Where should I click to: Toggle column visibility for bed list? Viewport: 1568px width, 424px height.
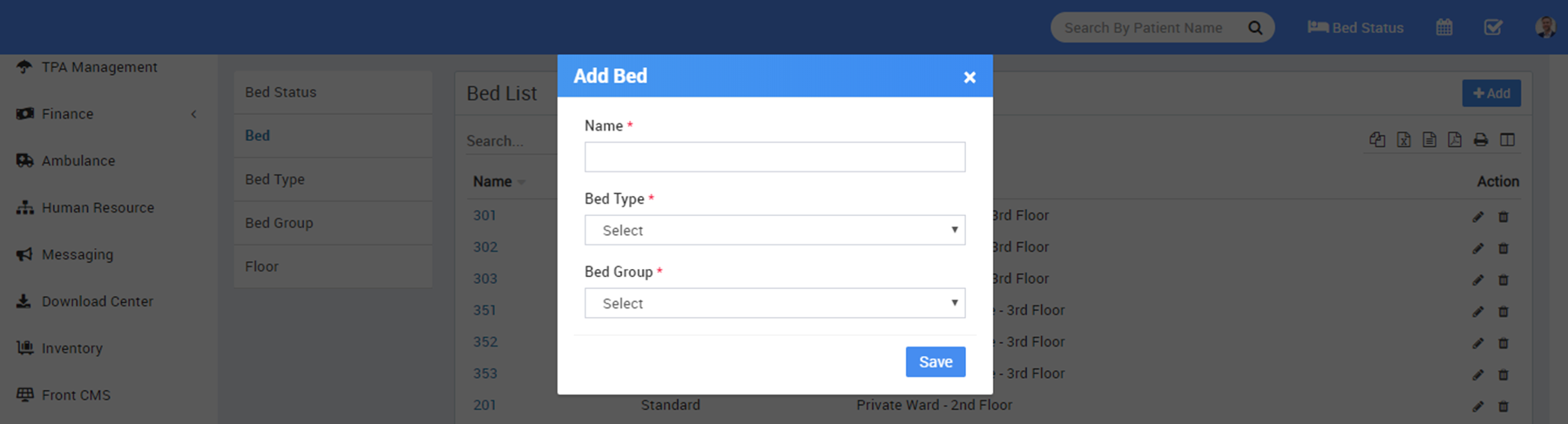point(1508,140)
